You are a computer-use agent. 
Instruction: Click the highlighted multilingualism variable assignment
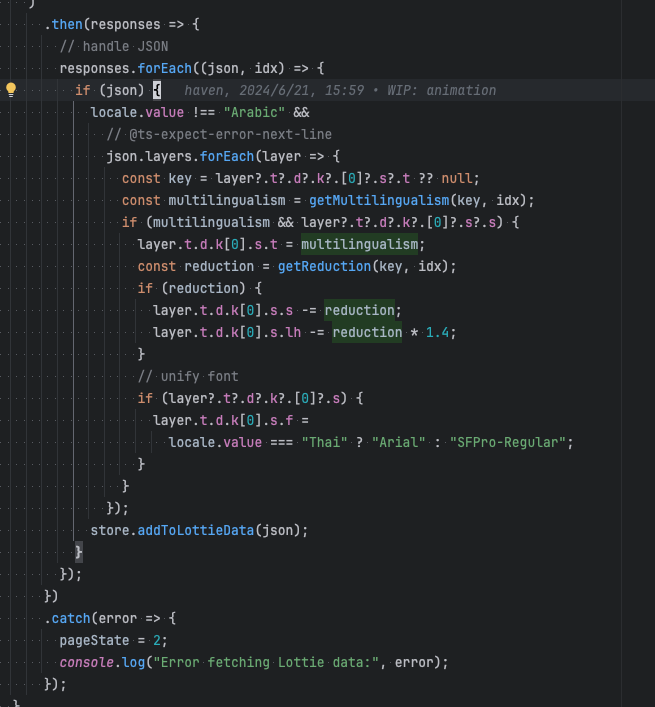tap(359, 244)
